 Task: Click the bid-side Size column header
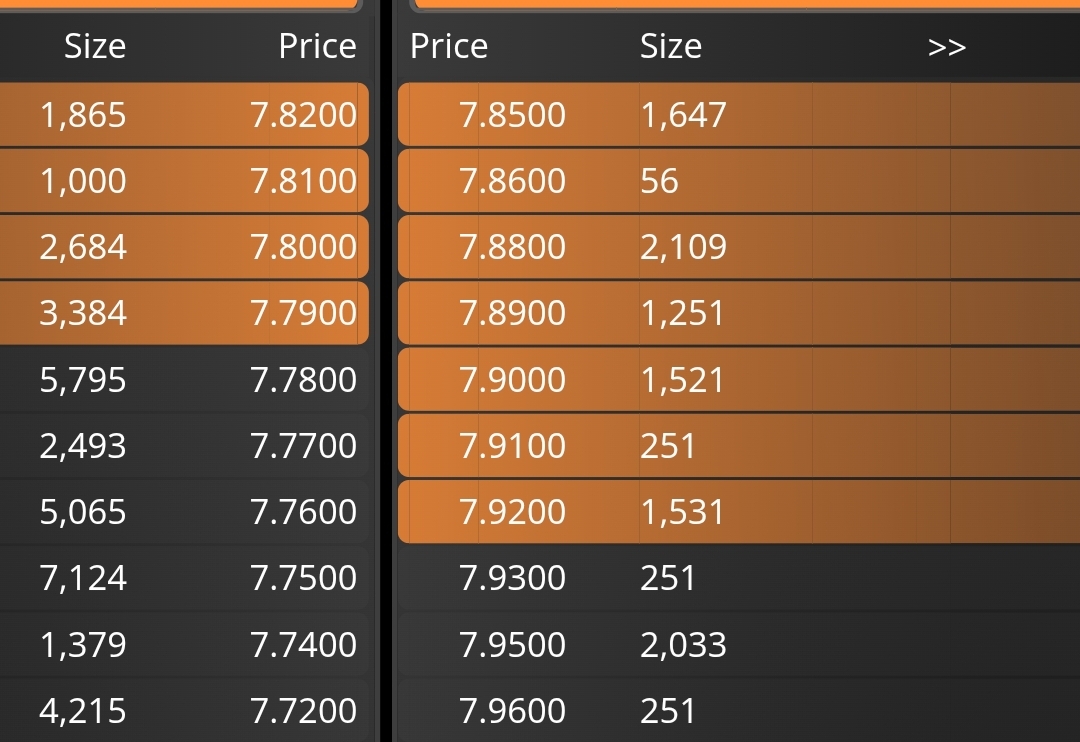95,46
